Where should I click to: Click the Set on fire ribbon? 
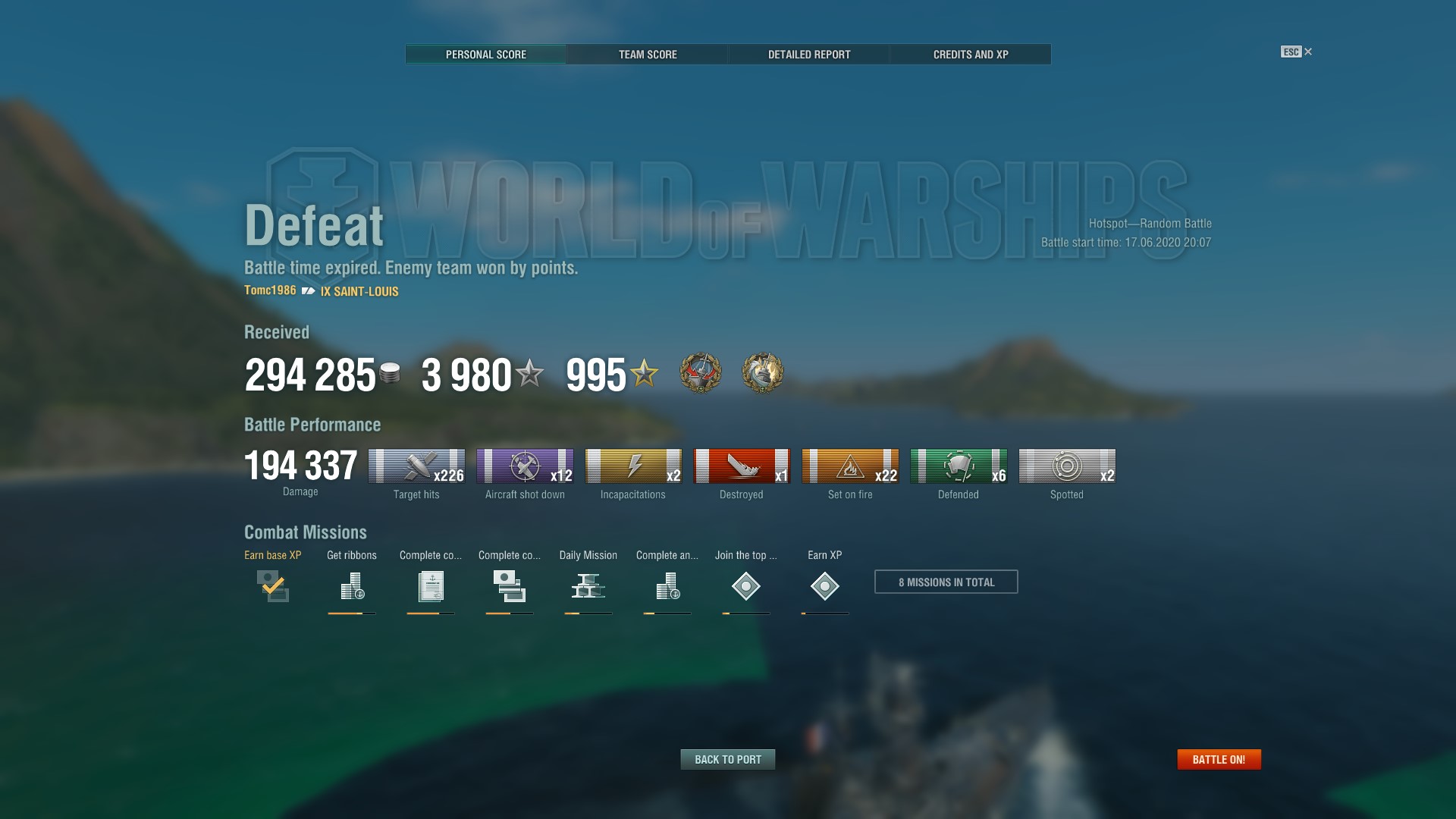(x=850, y=466)
